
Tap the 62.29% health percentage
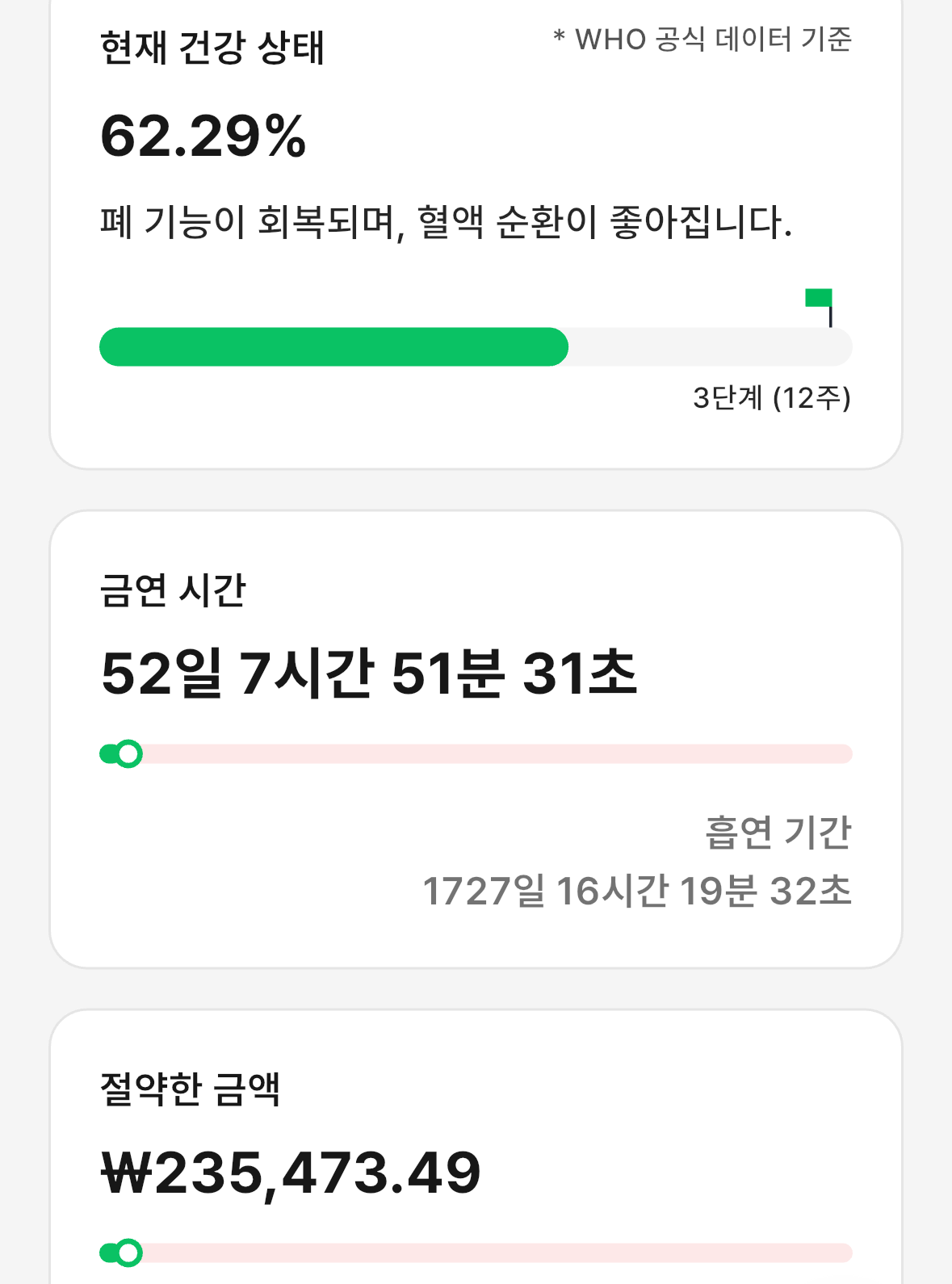pos(203,136)
